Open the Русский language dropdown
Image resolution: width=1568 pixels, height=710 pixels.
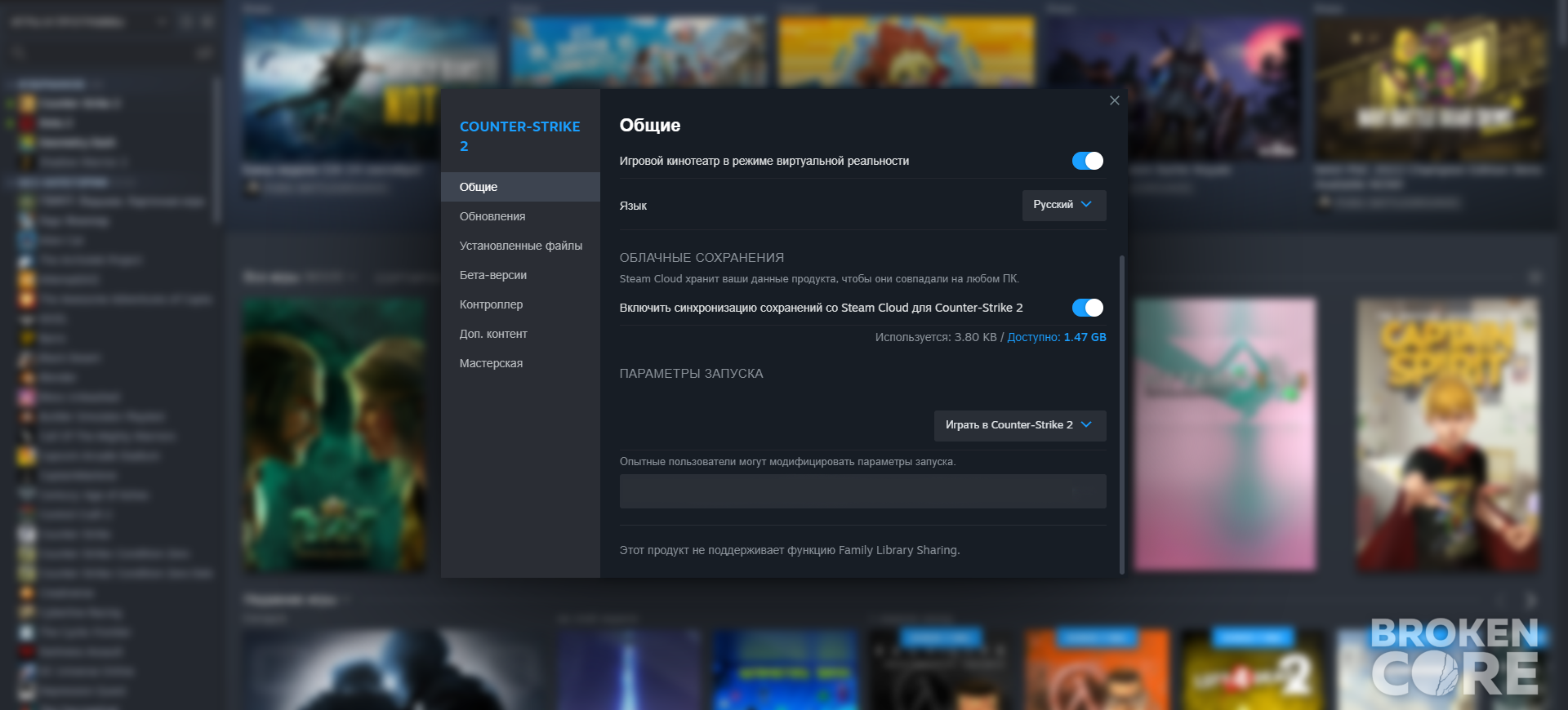click(x=1064, y=205)
